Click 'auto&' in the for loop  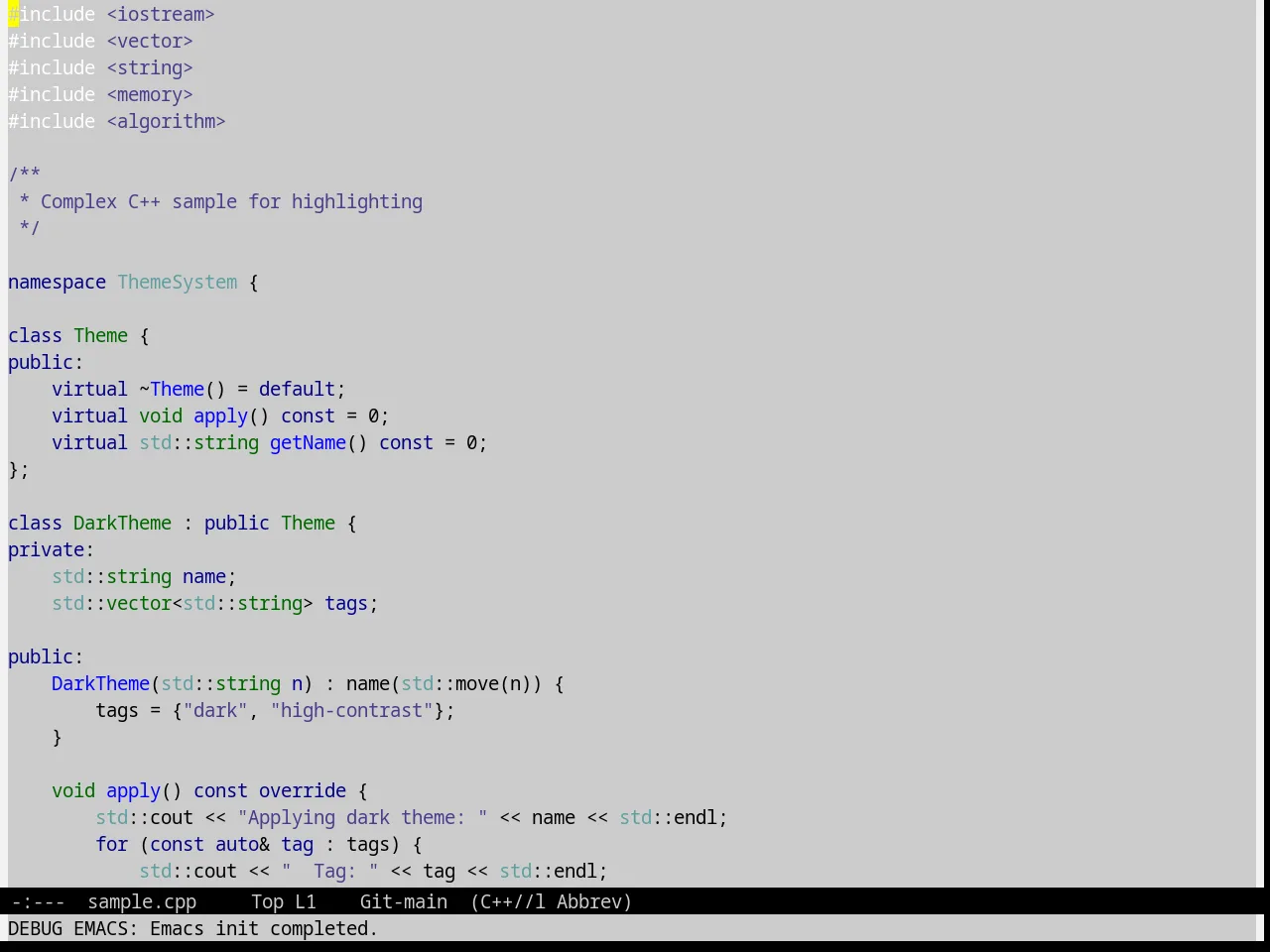(242, 844)
